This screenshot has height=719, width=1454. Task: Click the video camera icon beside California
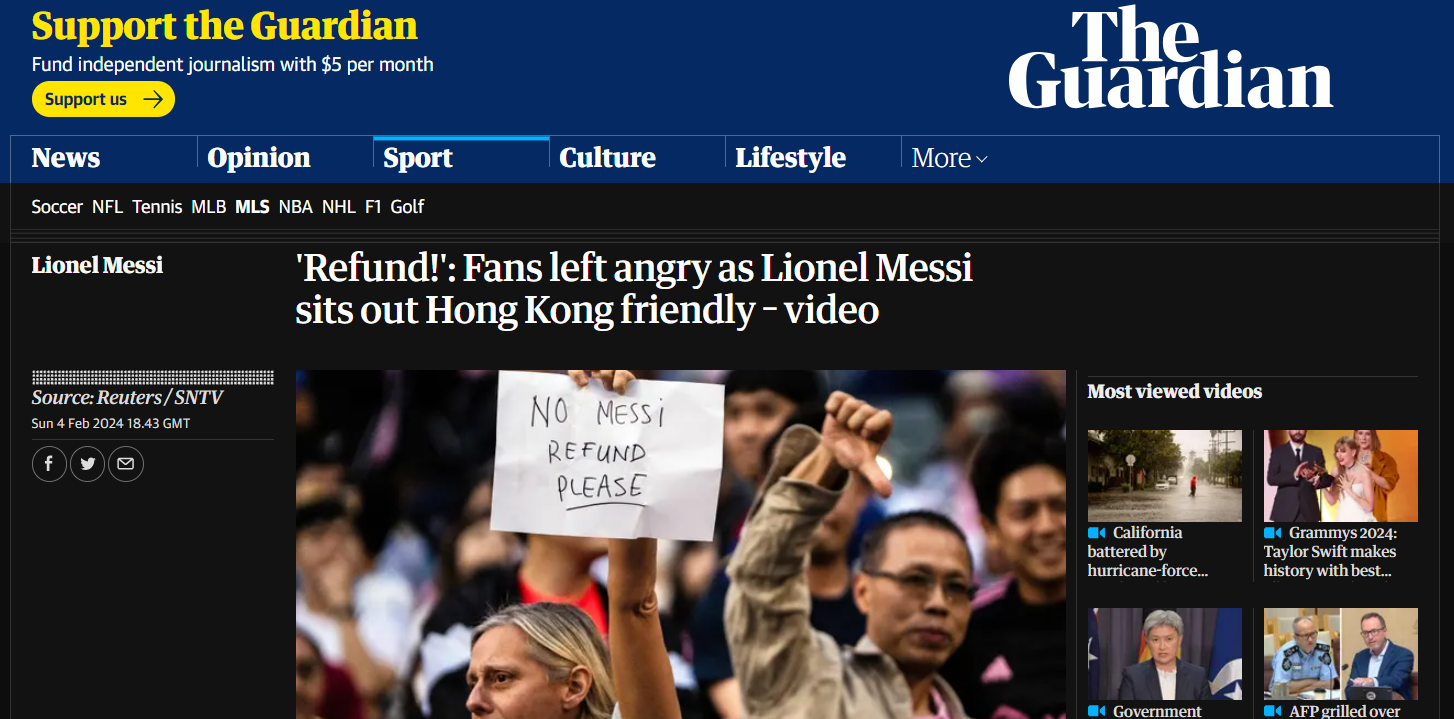[x=1097, y=533]
